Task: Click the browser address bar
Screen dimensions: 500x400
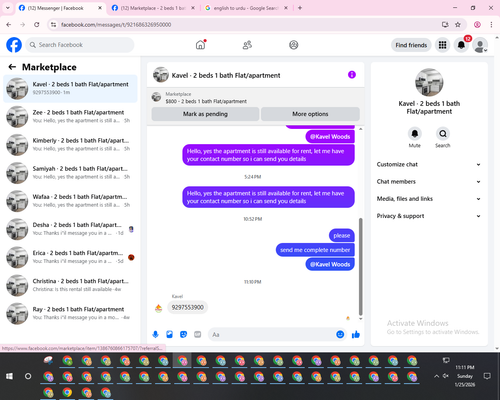Action: pos(247,25)
